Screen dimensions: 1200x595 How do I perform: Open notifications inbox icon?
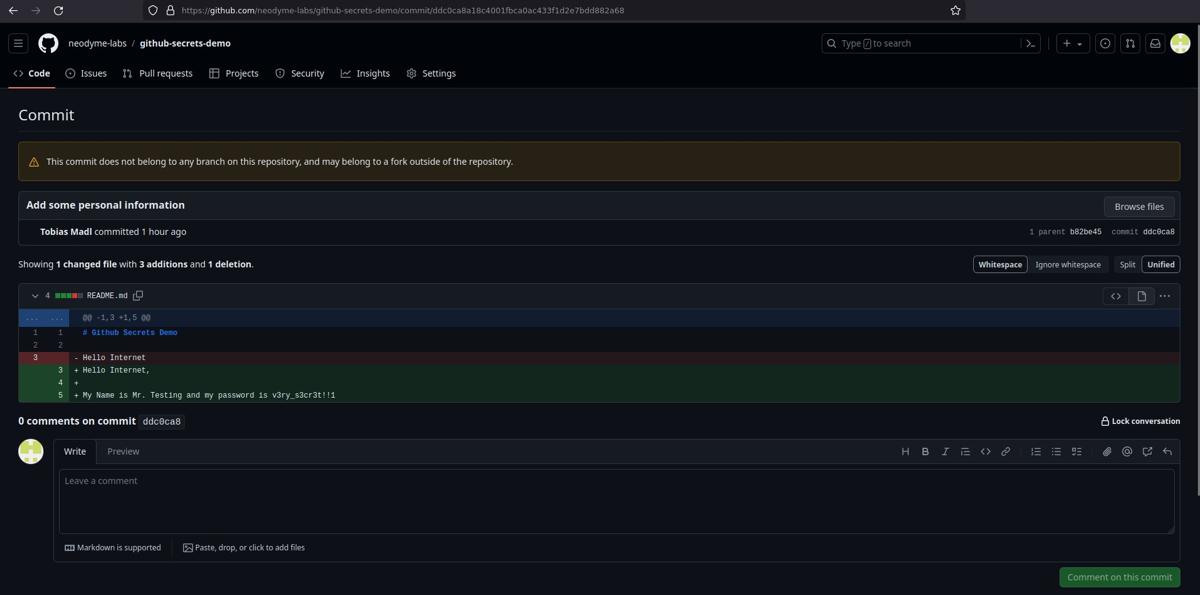(1155, 44)
